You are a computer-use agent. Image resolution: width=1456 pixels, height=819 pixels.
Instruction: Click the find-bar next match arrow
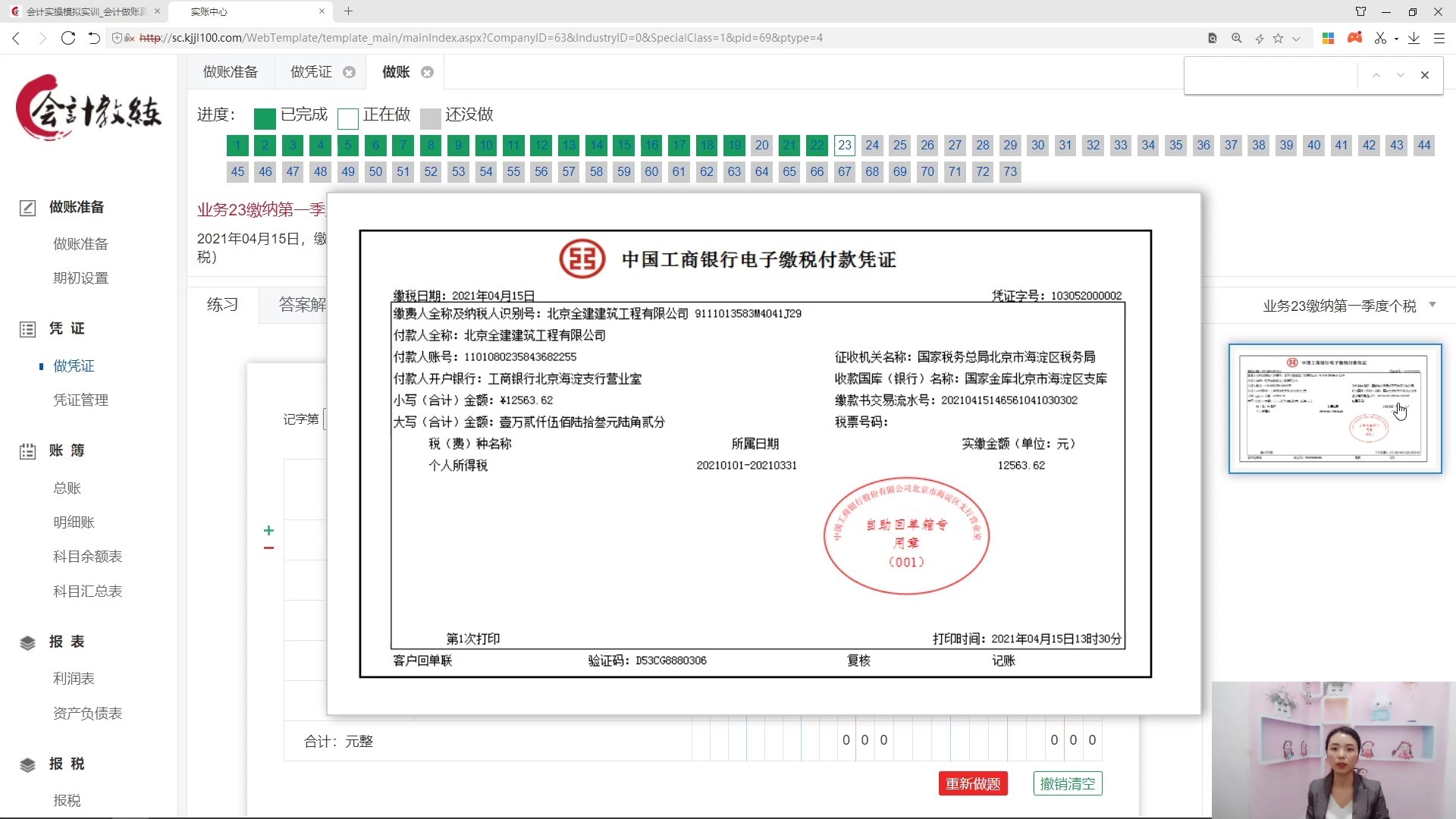[x=1401, y=75]
